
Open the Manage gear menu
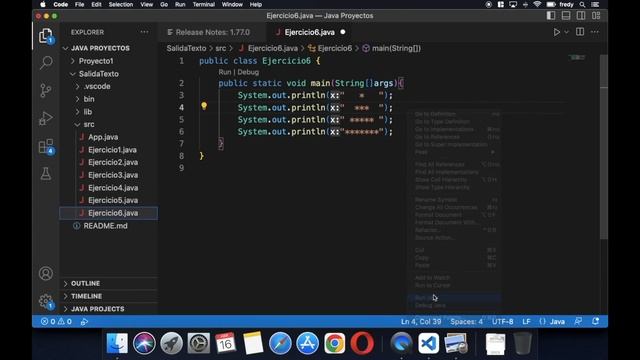(x=46, y=302)
